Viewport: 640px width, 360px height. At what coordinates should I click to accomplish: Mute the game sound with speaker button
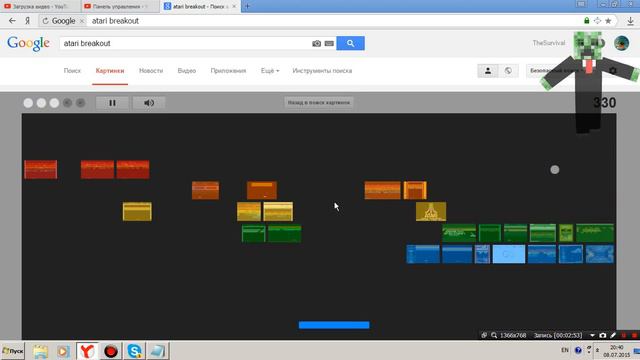(x=149, y=103)
